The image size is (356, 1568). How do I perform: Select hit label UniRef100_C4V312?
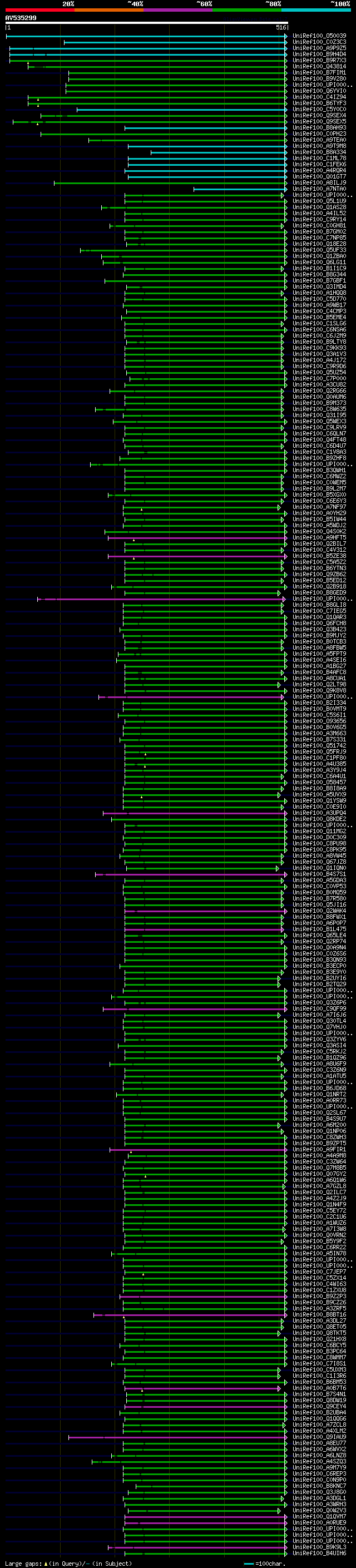(319, 550)
